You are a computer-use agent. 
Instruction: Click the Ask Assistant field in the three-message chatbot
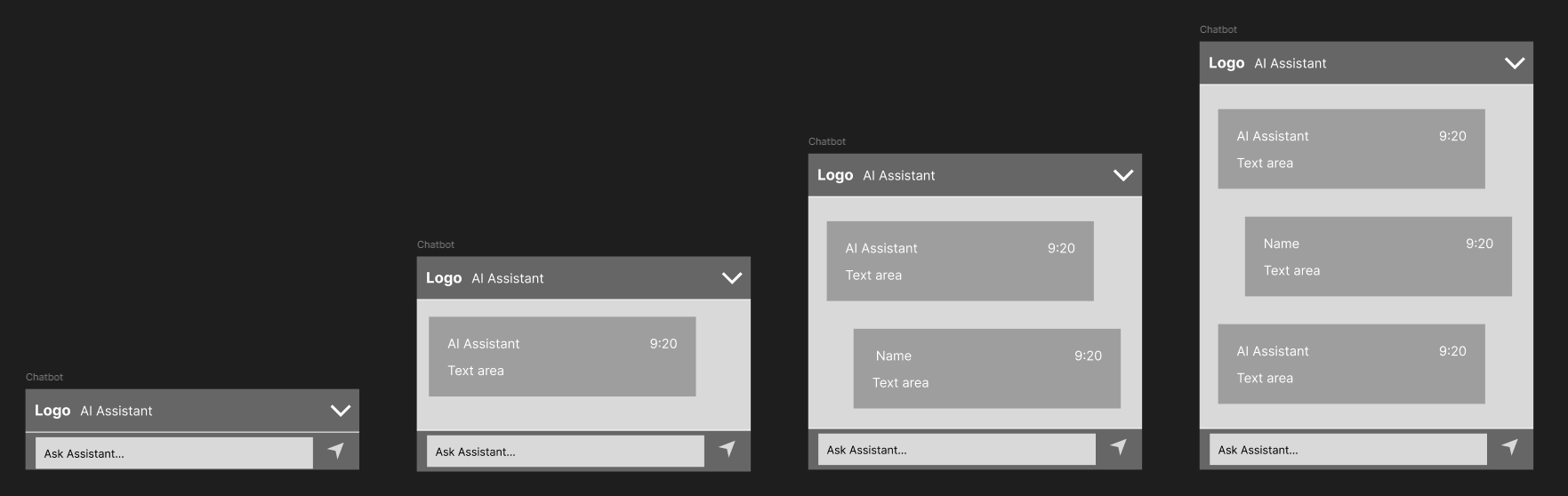point(1347,450)
